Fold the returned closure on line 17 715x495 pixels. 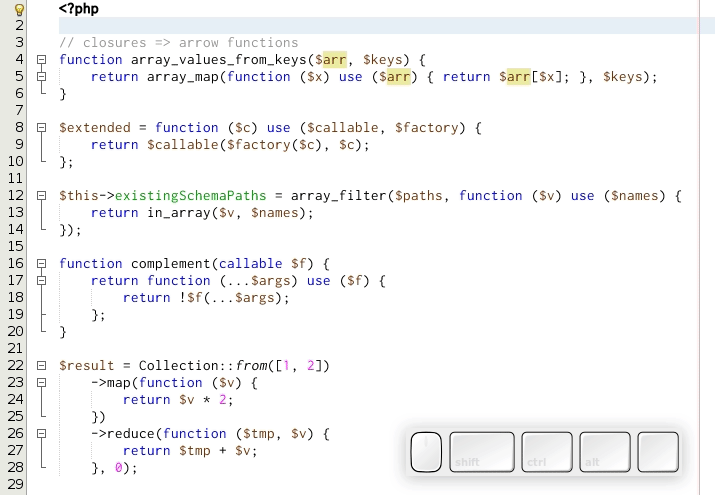point(41,281)
